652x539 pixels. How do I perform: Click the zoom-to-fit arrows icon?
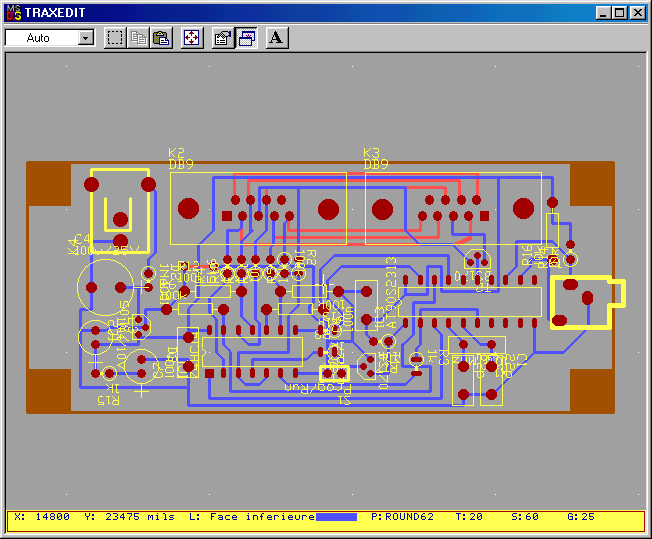[x=192, y=38]
